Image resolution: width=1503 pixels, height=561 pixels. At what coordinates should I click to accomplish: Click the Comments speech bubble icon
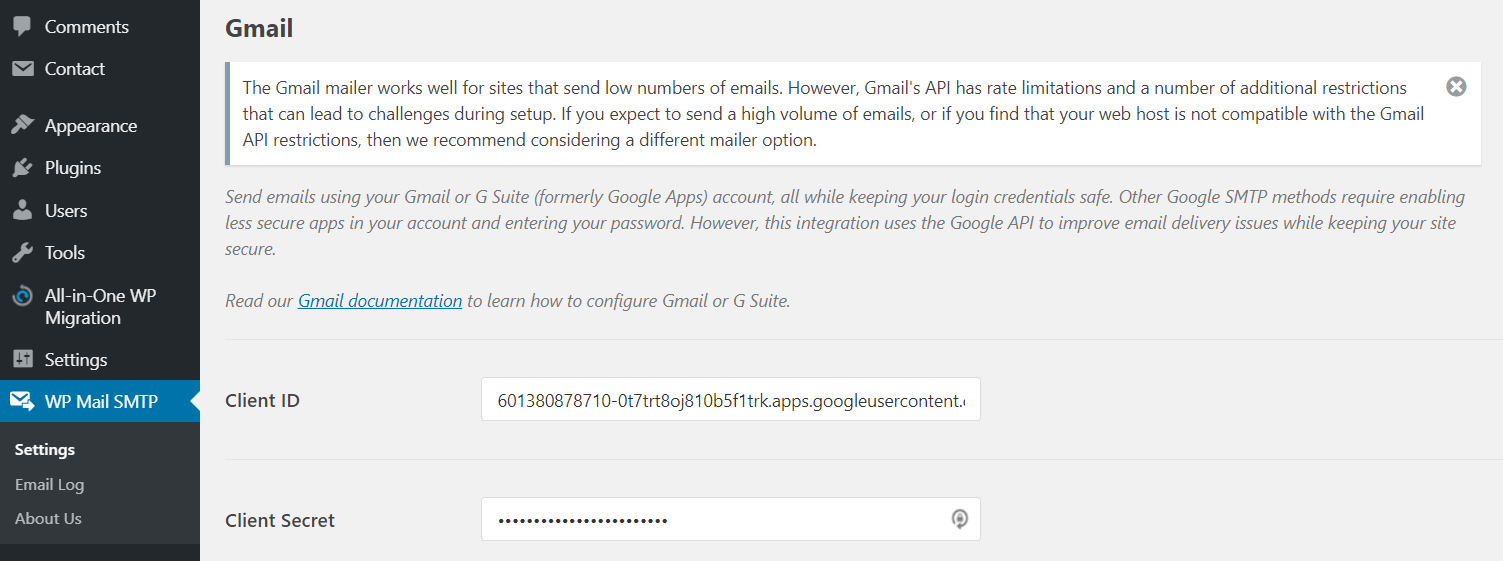(22, 26)
